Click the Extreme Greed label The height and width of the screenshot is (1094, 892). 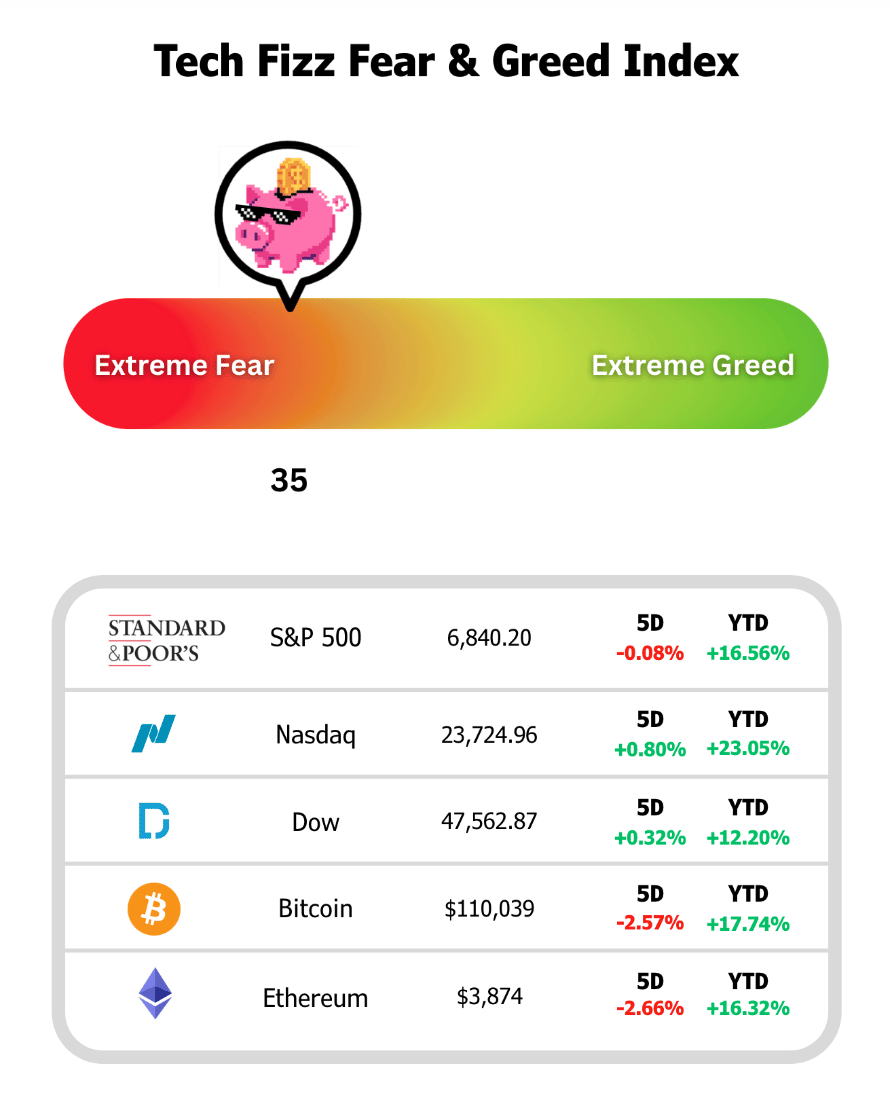point(692,365)
